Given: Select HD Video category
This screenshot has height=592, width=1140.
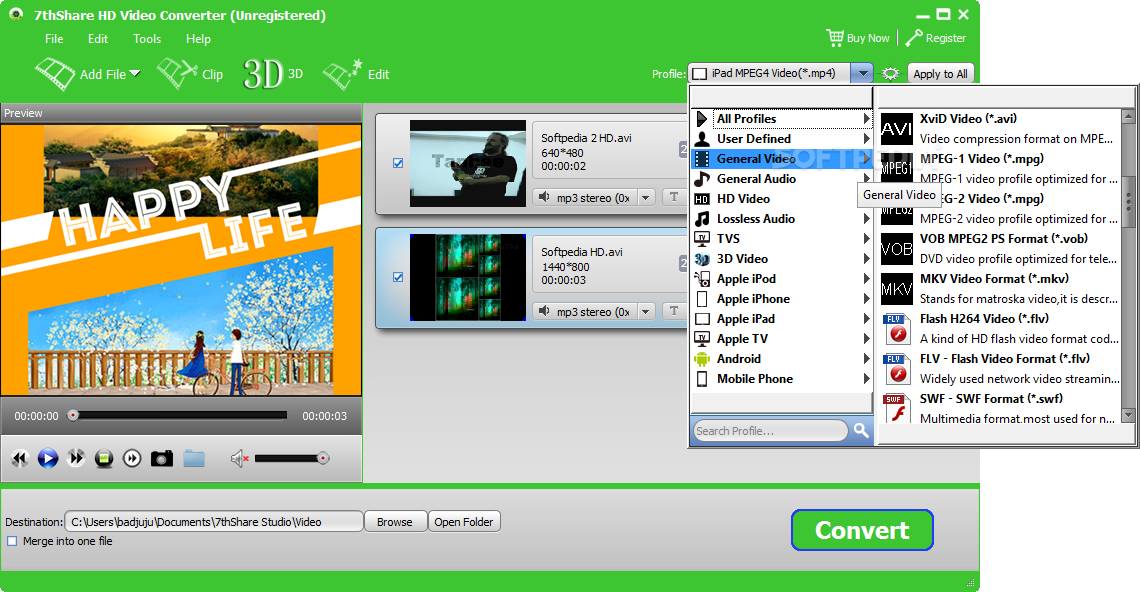Looking at the screenshot, I should tap(782, 199).
